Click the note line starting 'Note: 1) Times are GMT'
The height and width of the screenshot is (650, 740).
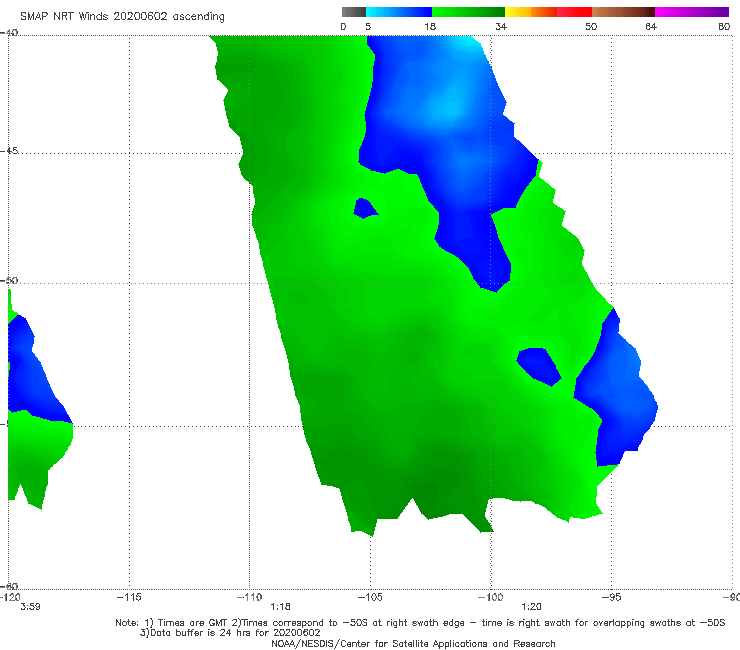point(420,623)
